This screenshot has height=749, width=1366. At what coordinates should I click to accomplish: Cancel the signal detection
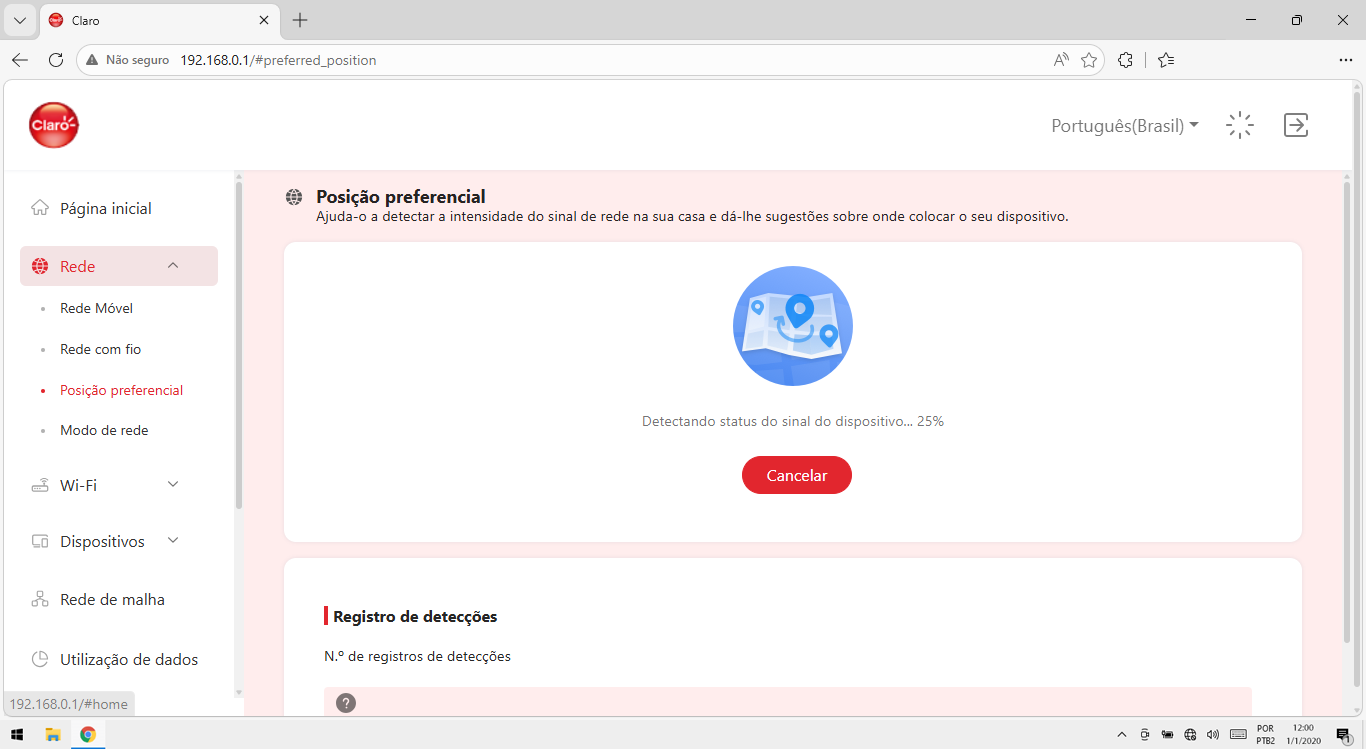coord(797,475)
